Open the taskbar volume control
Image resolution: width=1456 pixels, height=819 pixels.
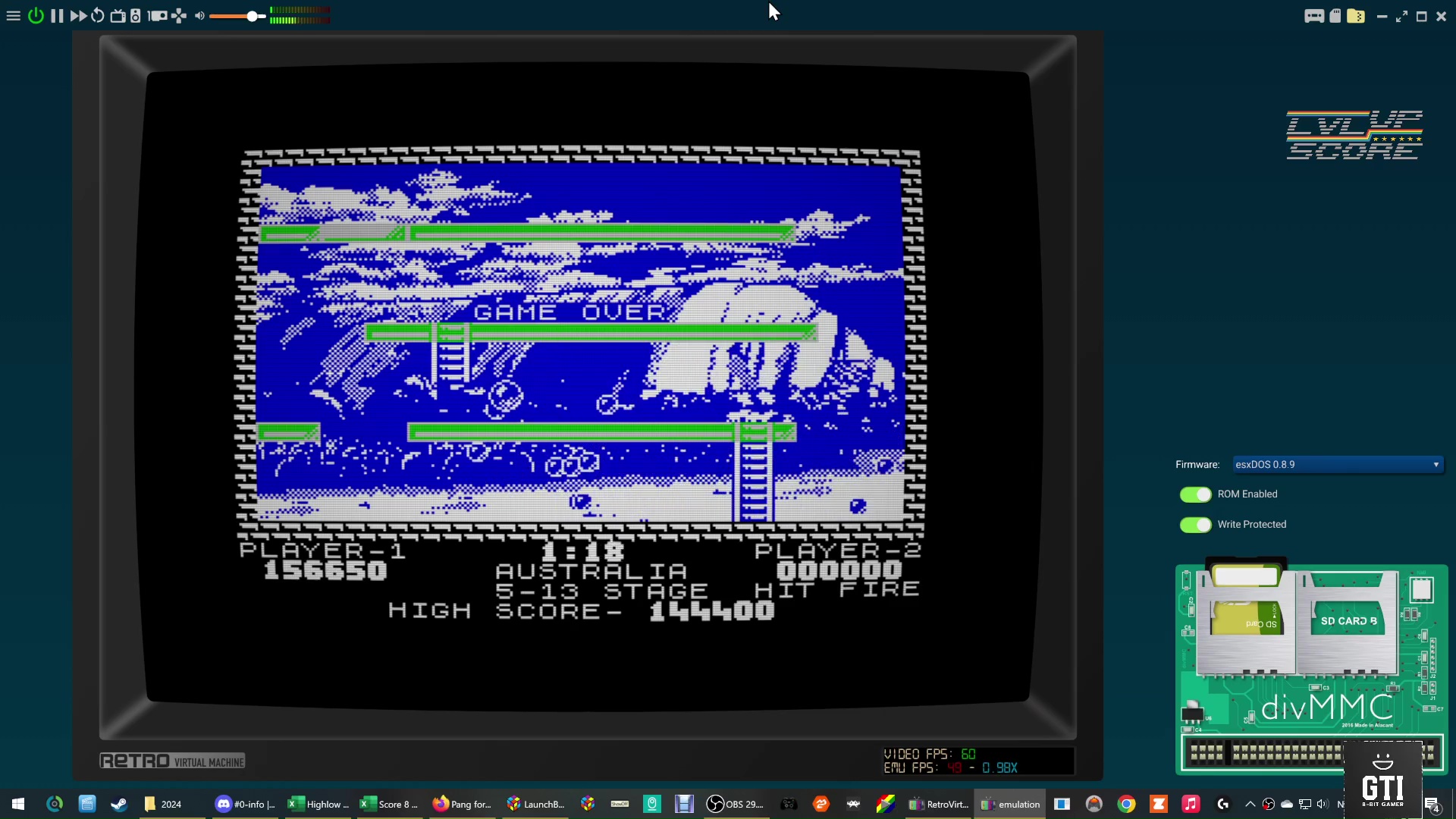point(1323,804)
